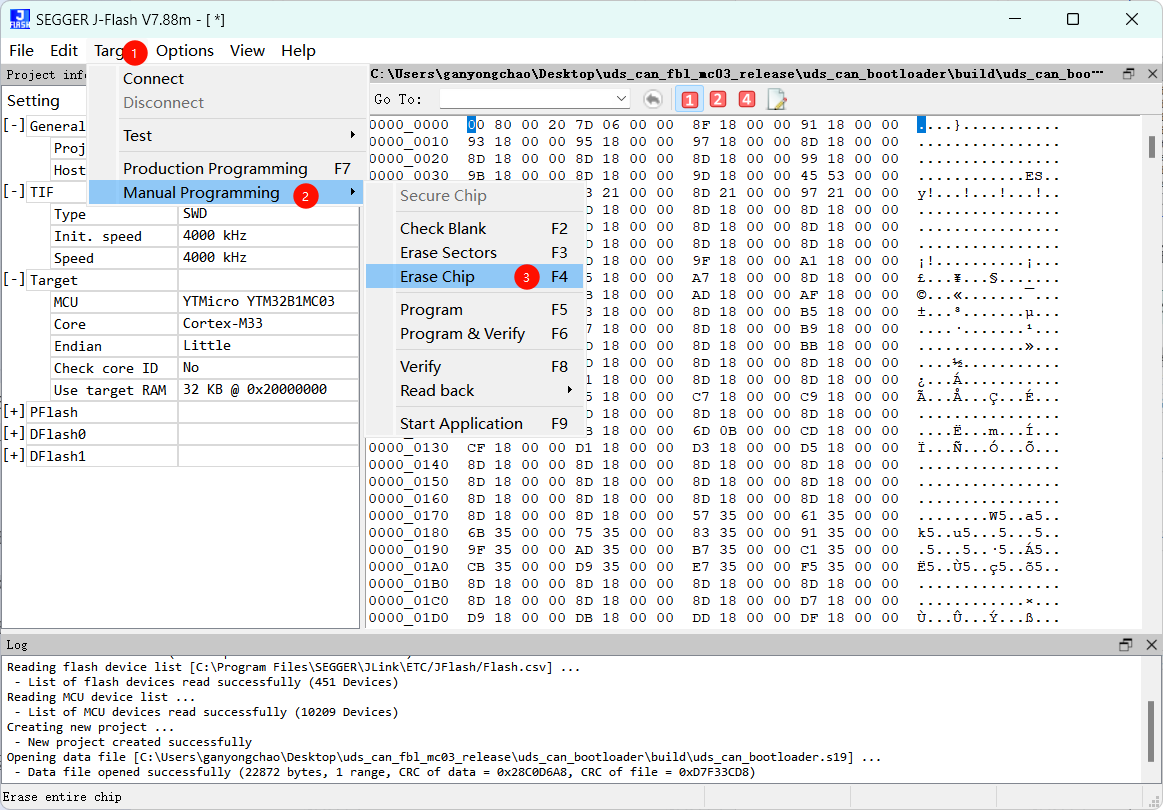Screen dimensions: 1163x810
Task: Click hex row address 0000_0170
Action: click(409, 516)
